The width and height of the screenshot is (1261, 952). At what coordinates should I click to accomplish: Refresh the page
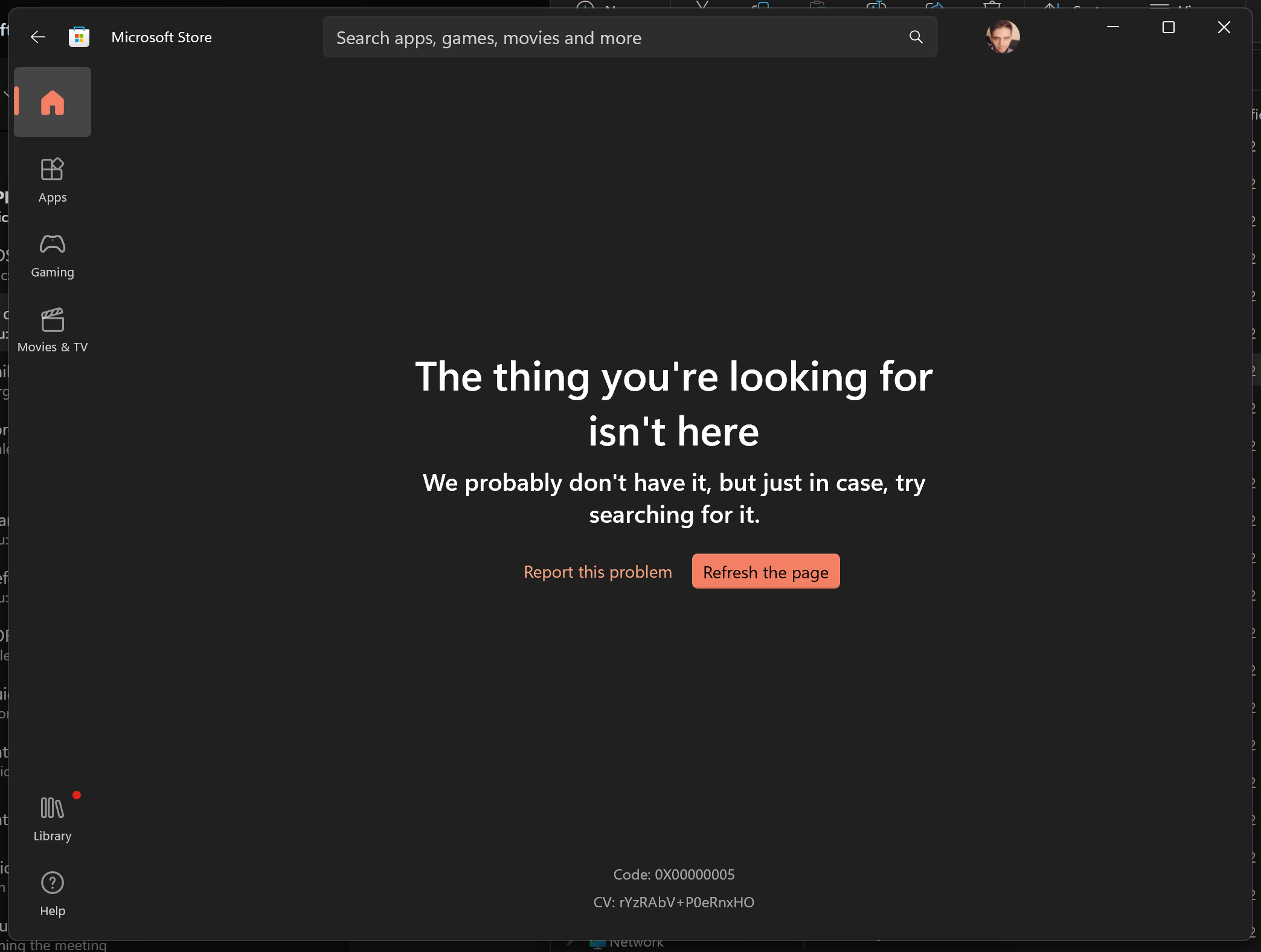765,572
